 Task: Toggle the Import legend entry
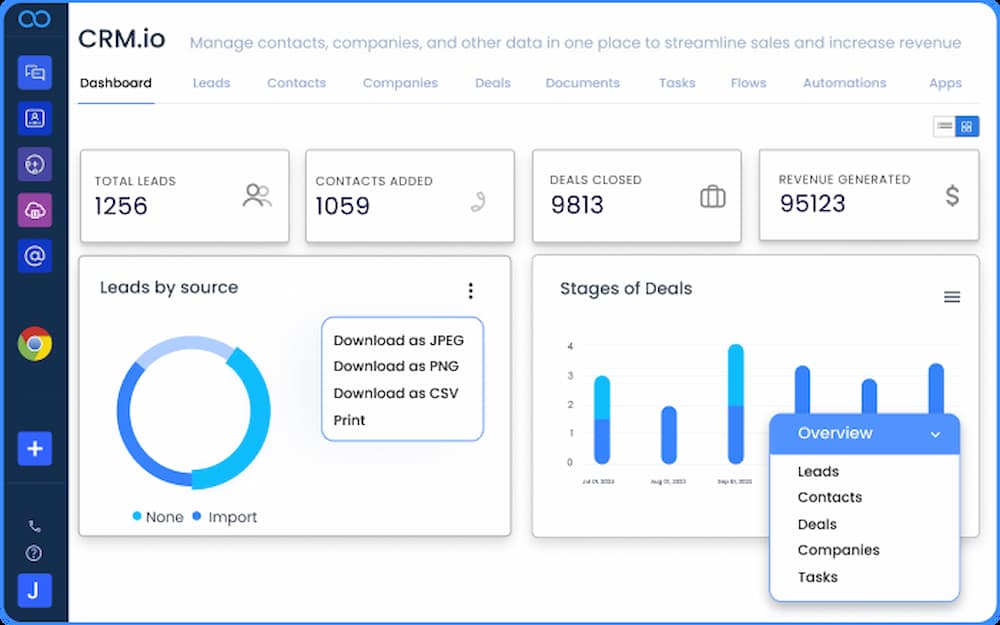(x=224, y=517)
